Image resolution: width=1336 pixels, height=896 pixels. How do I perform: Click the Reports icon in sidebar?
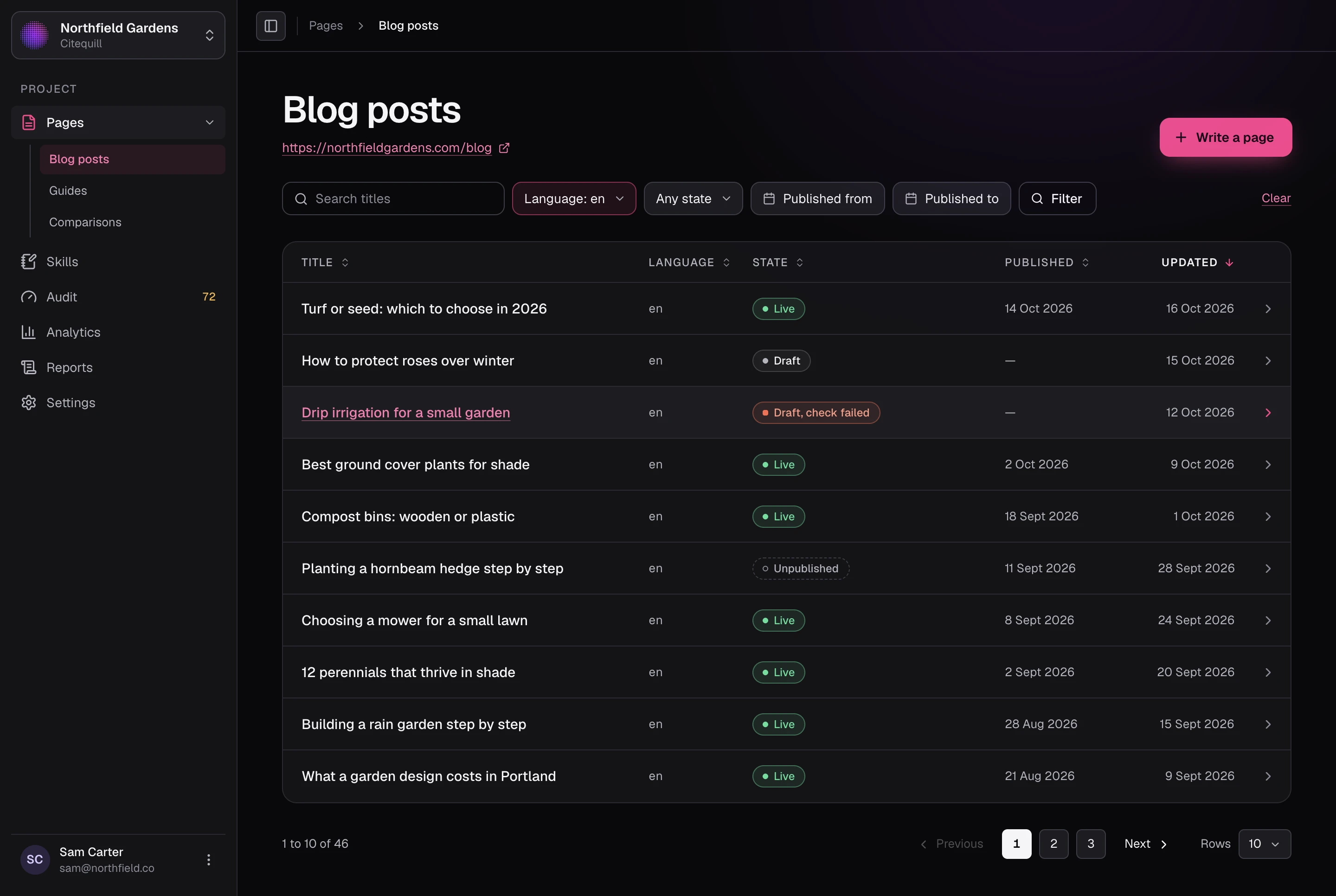point(29,367)
